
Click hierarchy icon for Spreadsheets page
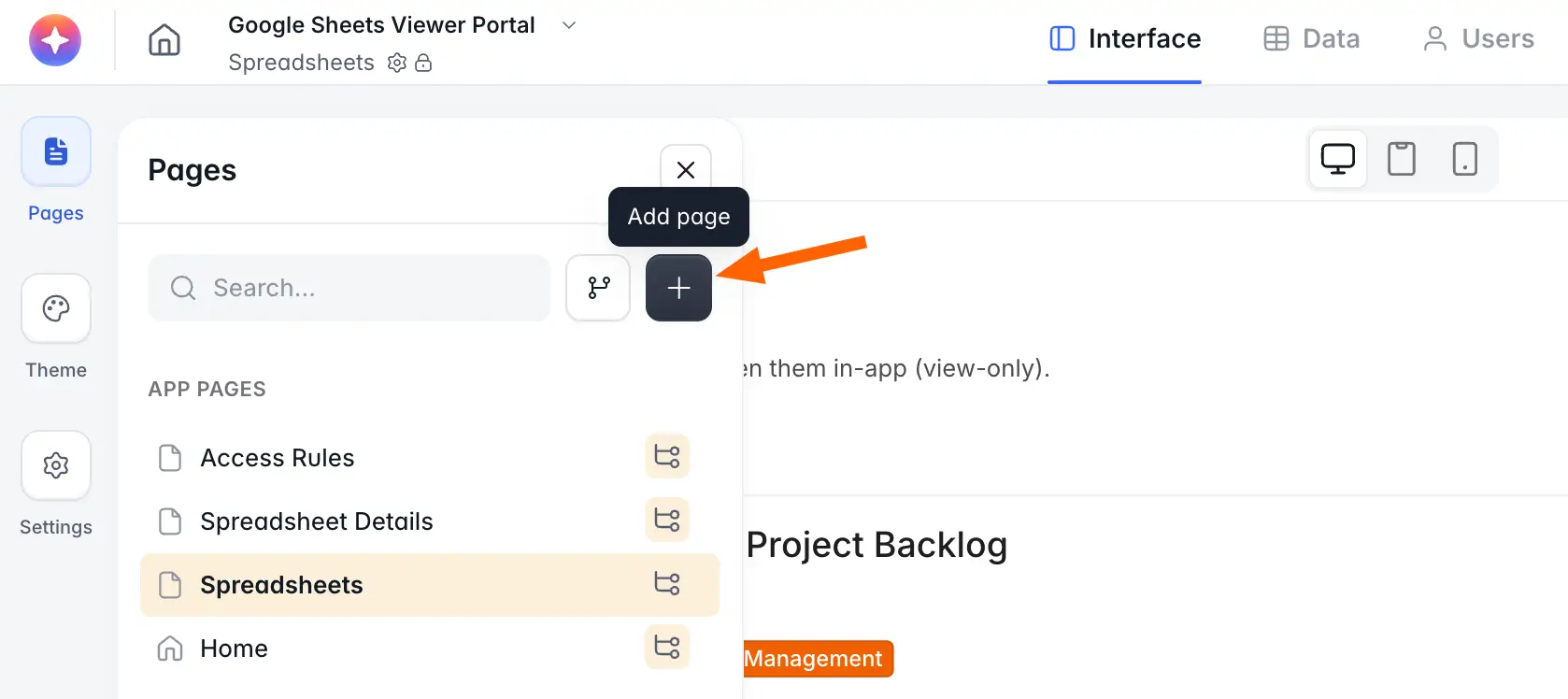tap(667, 583)
